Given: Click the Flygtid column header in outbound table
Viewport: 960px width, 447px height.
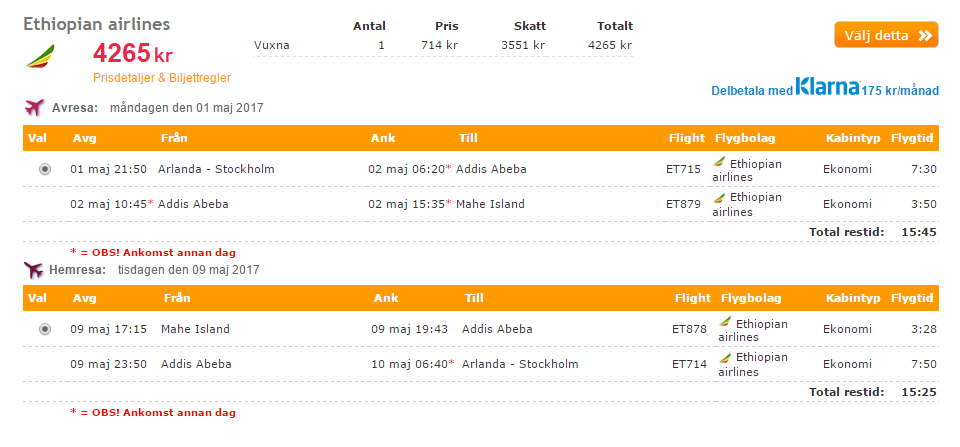Looking at the screenshot, I should pyautogui.click(x=912, y=138).
